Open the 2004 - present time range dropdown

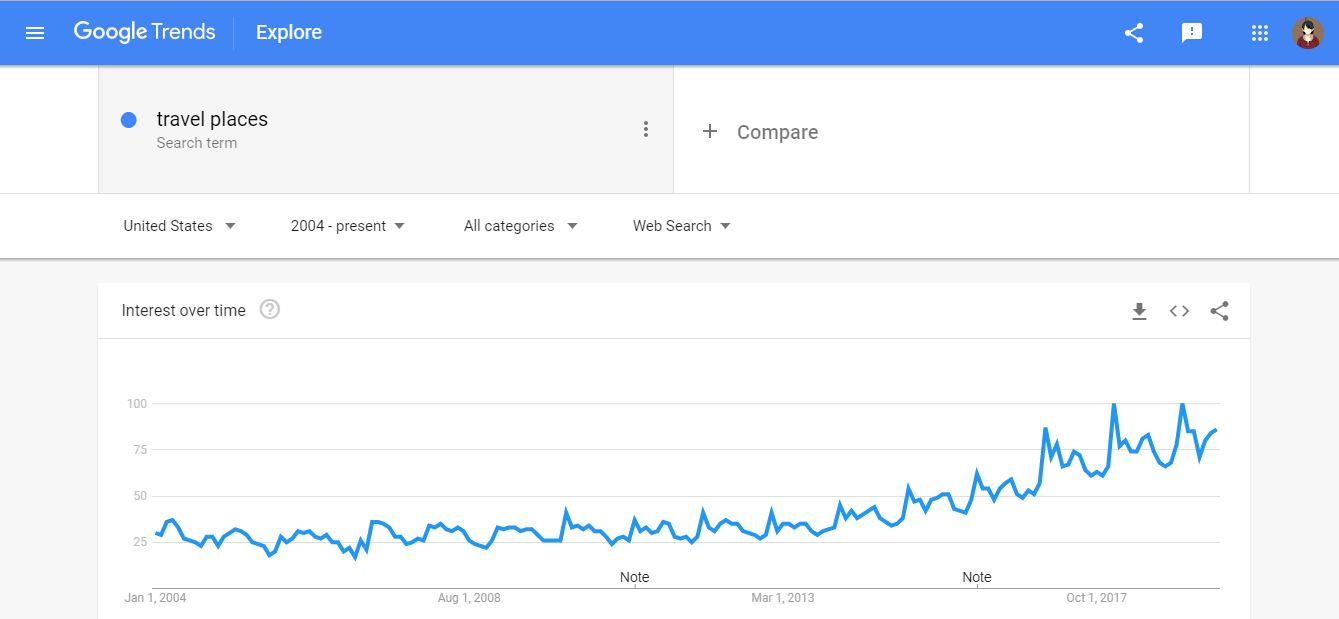(x=348, y=226)
